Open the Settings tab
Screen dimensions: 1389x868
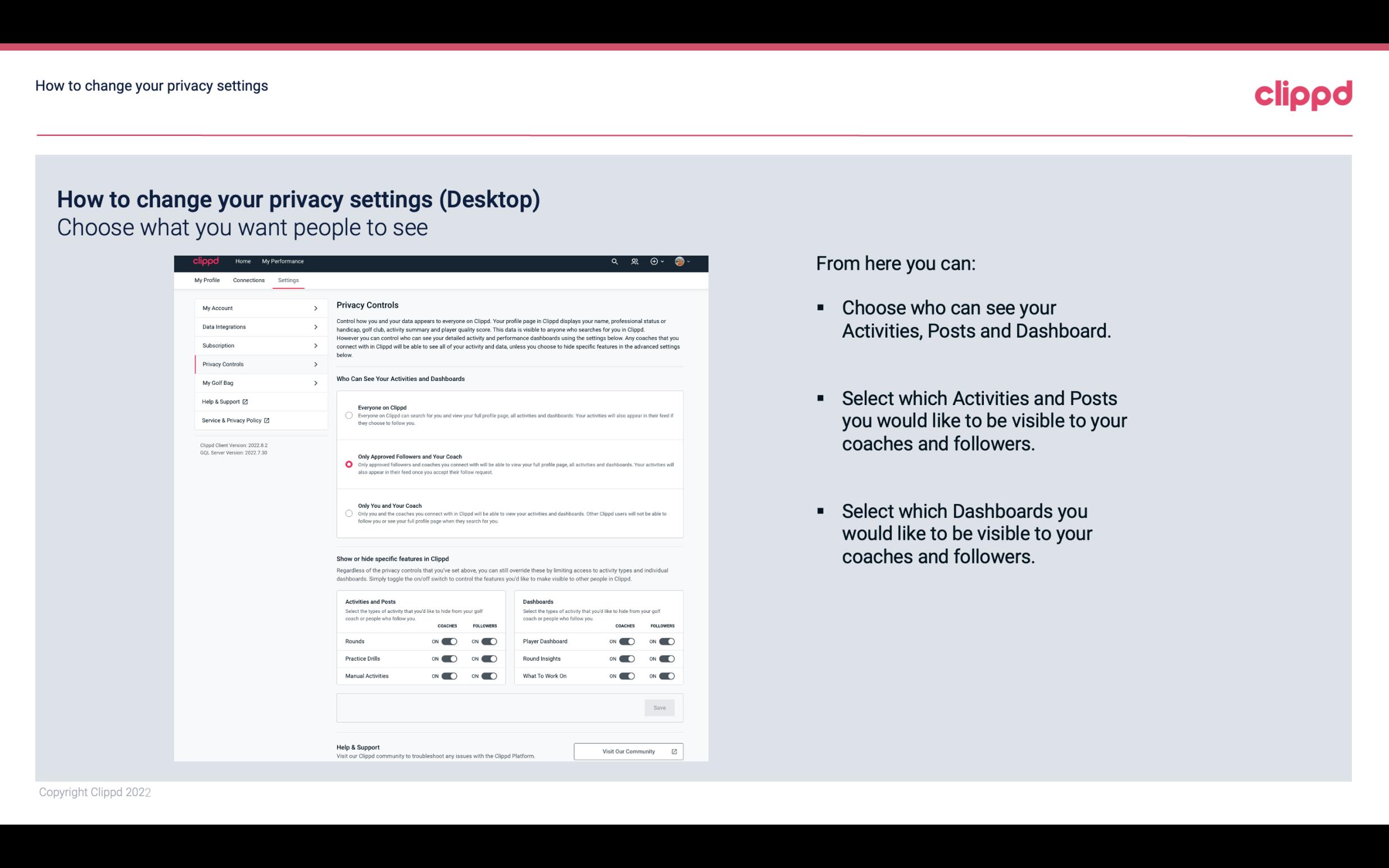290,280
